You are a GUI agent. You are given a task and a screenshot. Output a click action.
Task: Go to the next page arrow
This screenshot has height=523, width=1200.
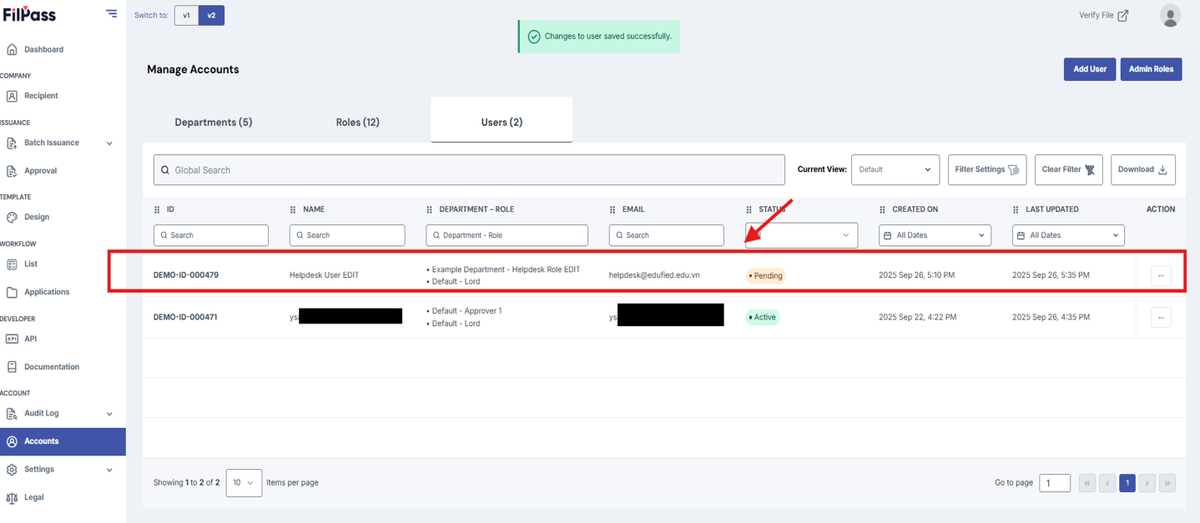[x=1148, y=483]
